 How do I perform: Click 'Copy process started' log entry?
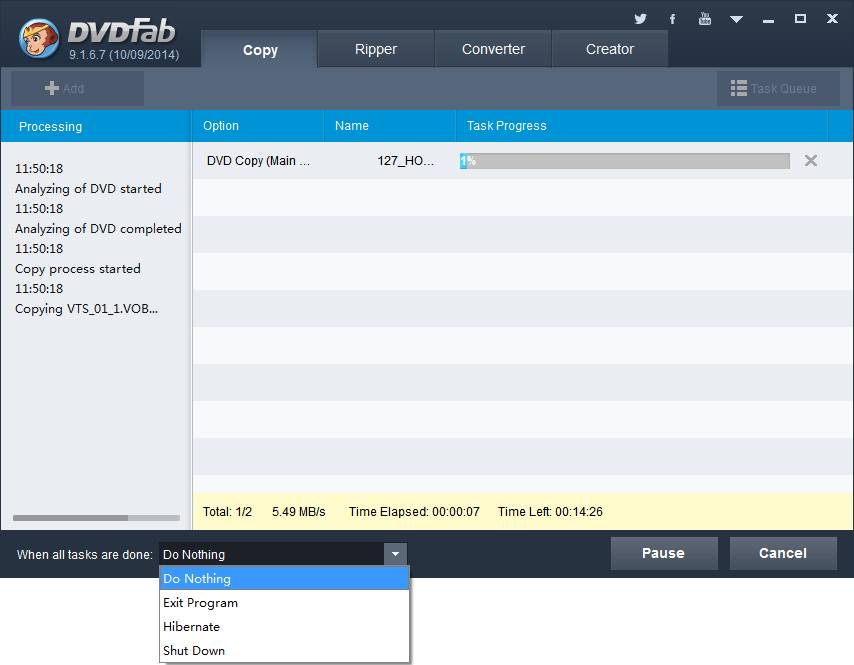78,269
